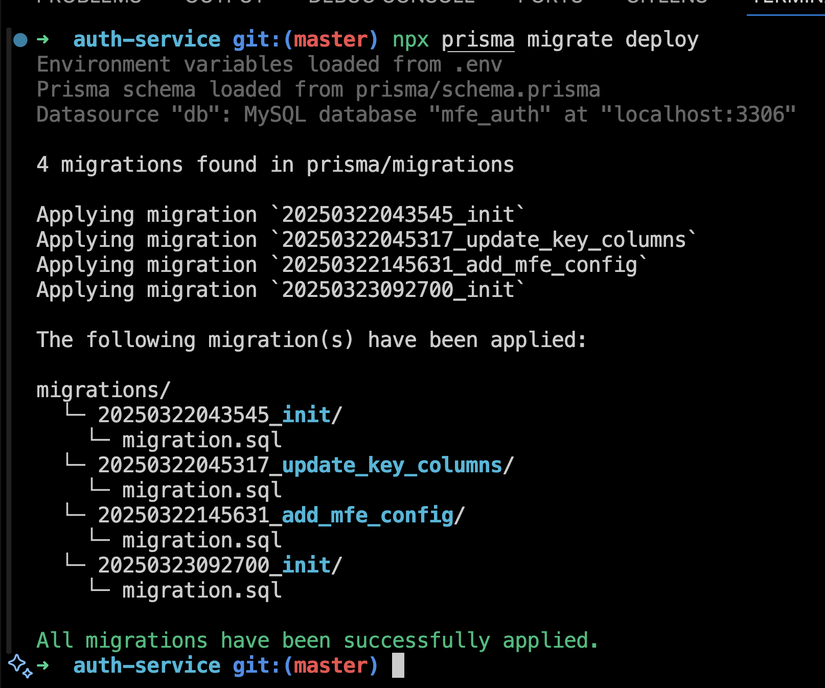Open the 20250322045317_update_key_columns migration link
The image size is (825, 688).
coord(300,464)
